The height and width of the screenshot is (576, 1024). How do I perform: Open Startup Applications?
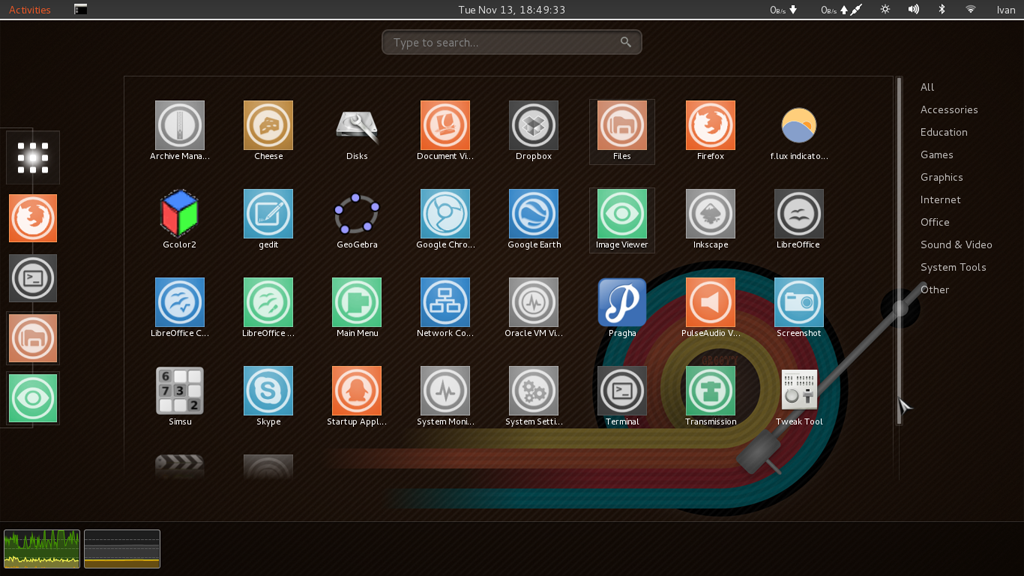tap(357, 396)
